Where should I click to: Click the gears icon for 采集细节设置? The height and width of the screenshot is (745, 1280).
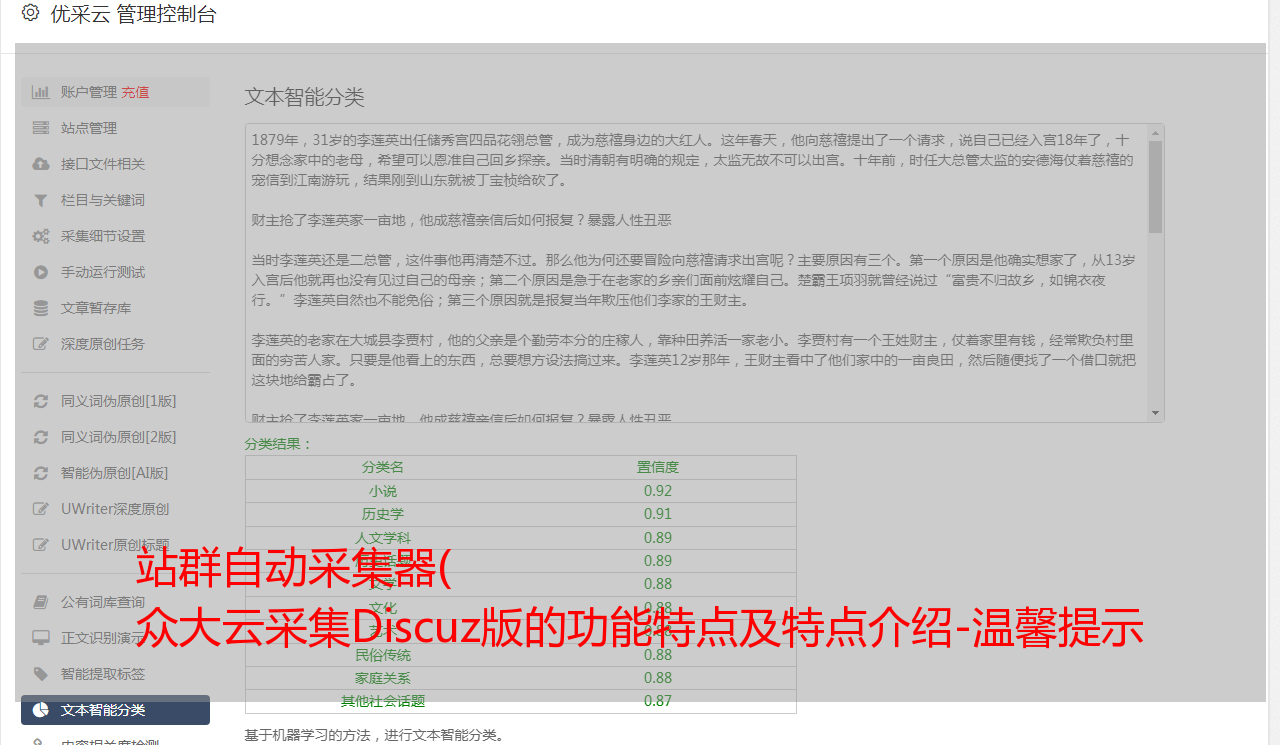(x=41, y=236)
